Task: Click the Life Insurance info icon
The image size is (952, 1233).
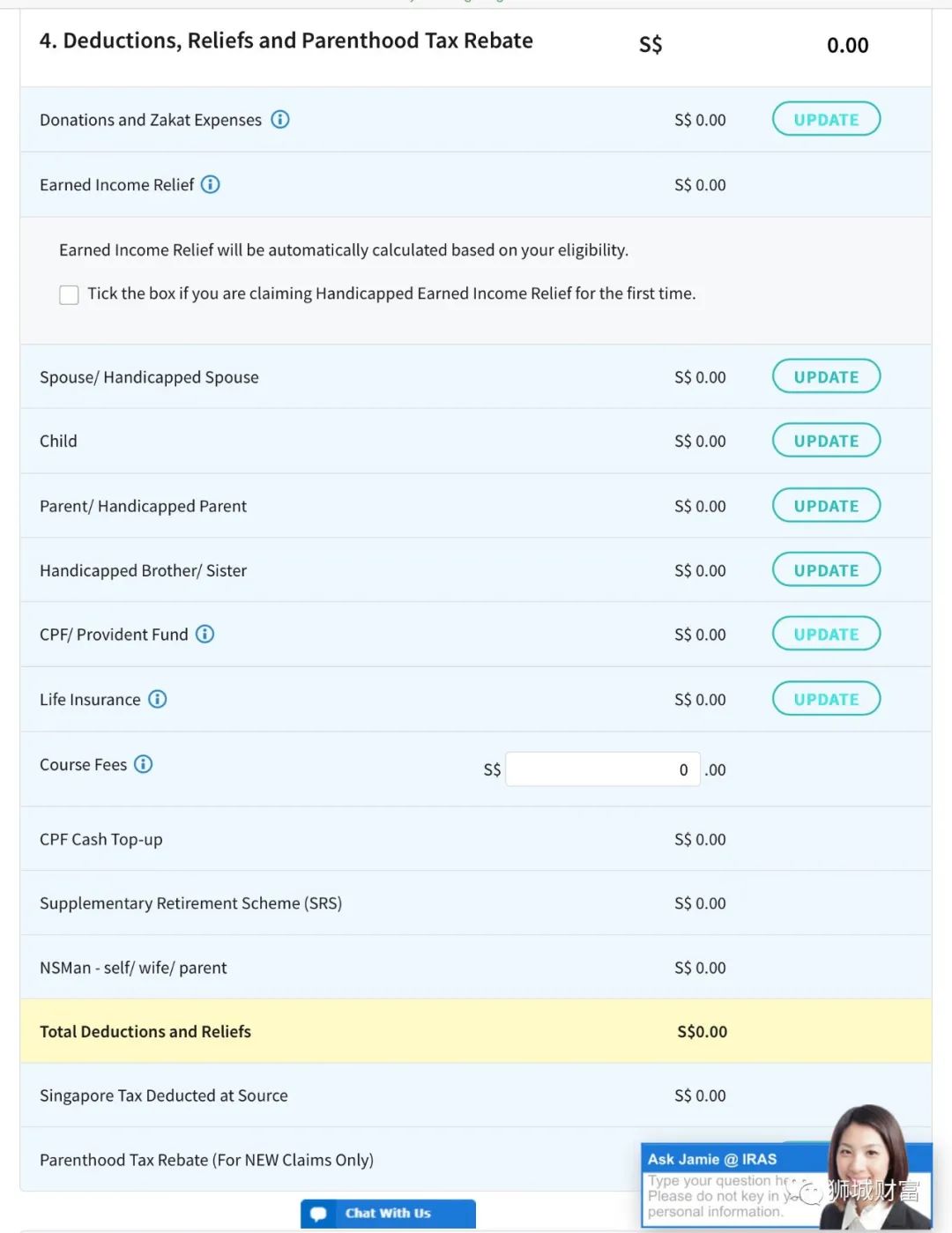Action: 157,699
